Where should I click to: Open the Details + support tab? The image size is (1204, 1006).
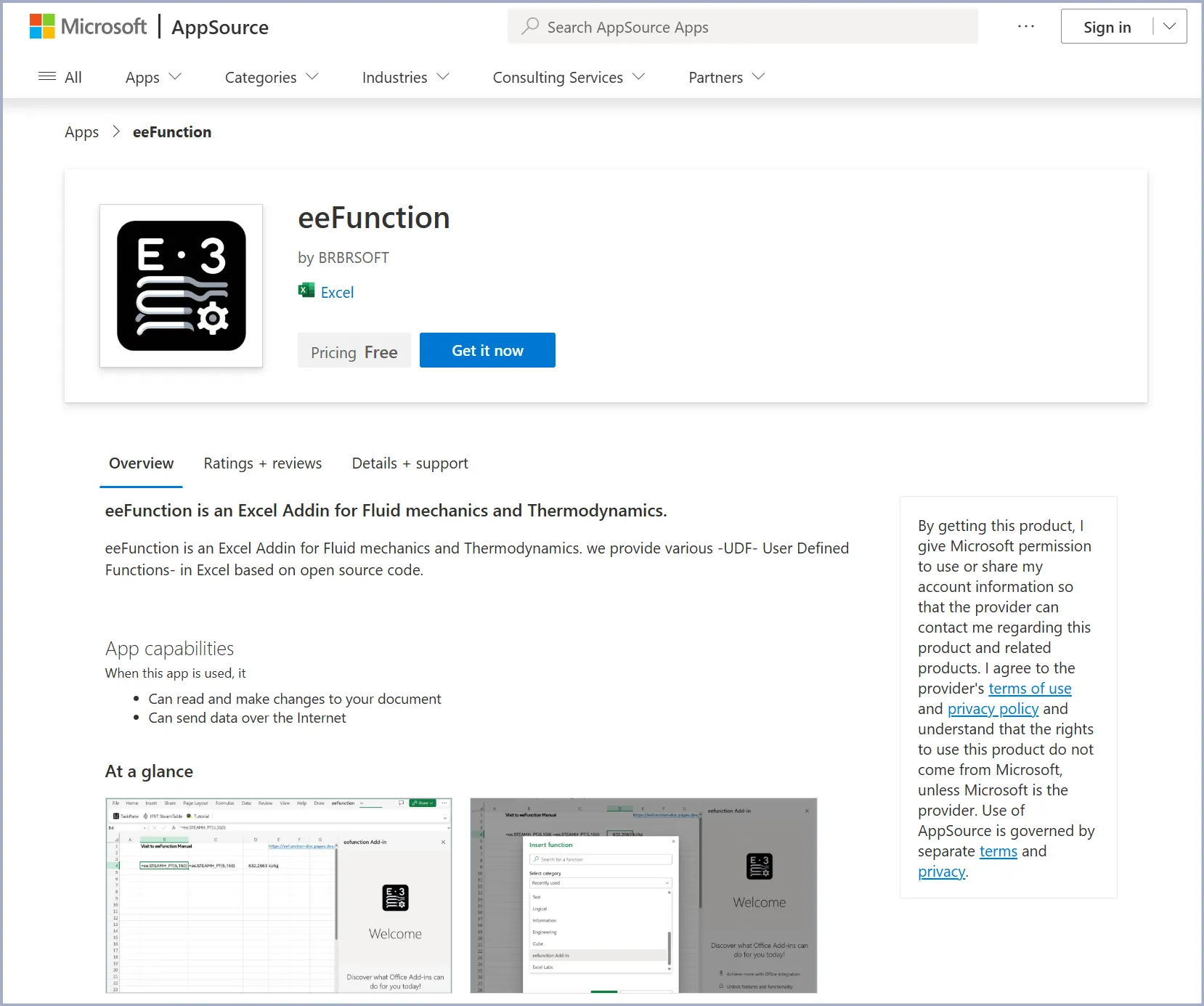(x=410, y=463)
